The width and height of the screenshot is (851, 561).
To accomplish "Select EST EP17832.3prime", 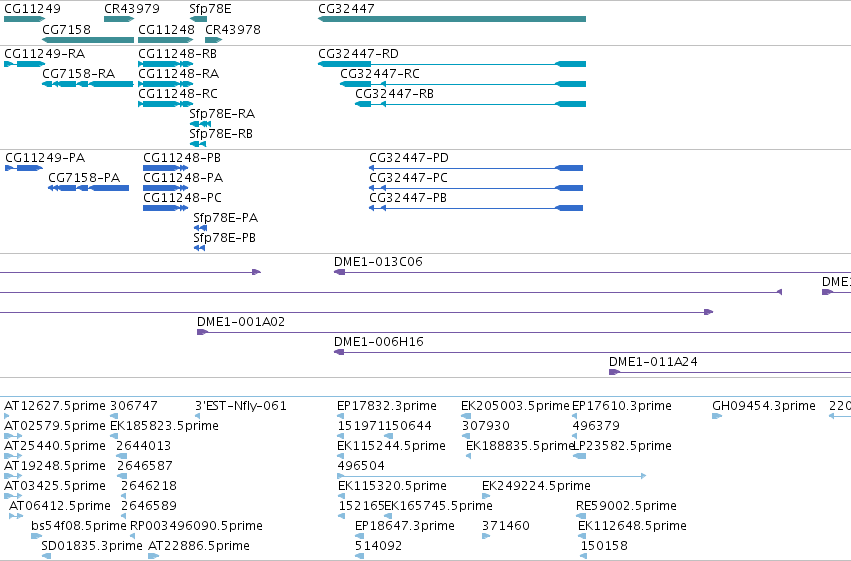I will (340, 416).
